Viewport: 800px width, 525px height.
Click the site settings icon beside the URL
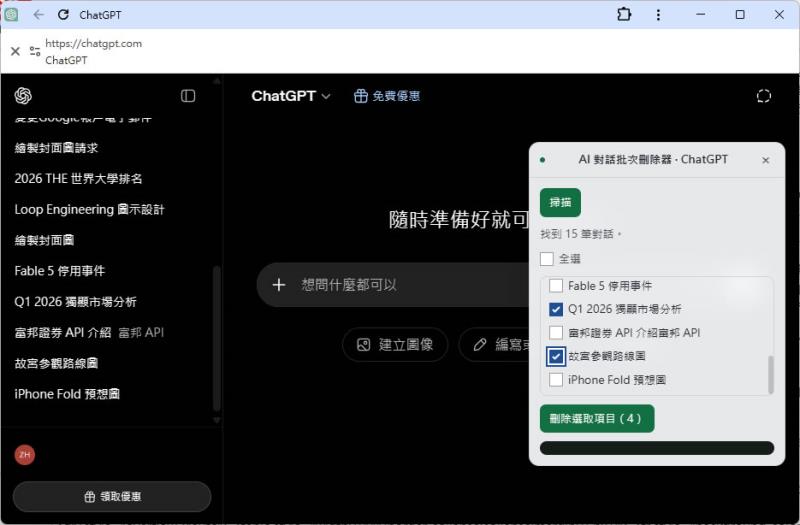pos(35,51)
